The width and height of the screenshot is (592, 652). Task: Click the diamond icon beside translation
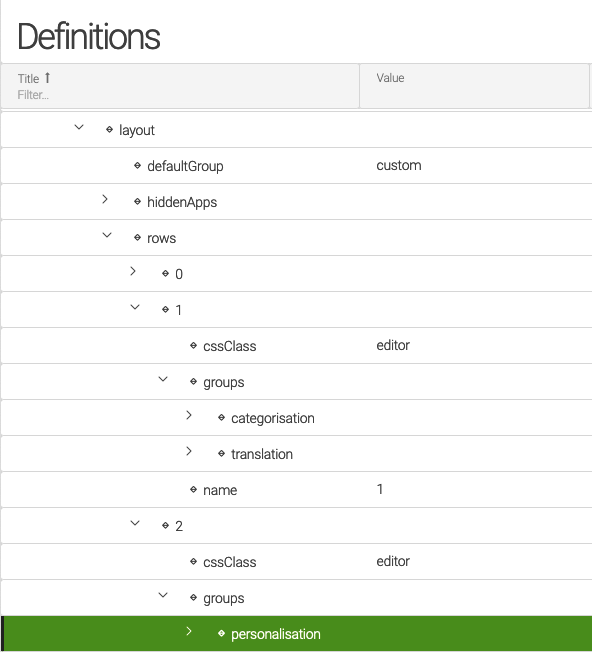tap(222, 454)
